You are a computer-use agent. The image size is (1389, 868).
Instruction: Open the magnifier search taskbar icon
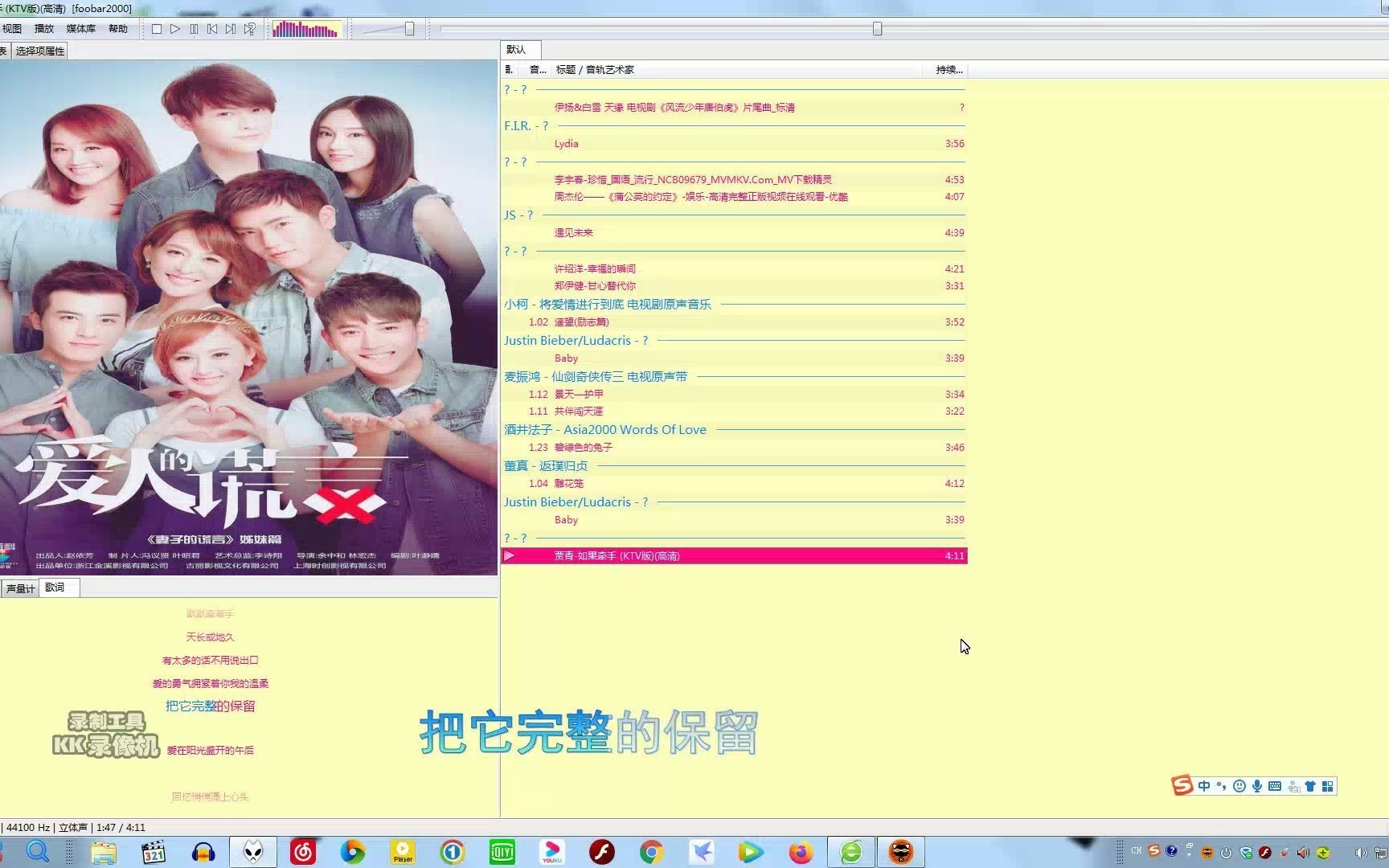[x=38, y=852]
